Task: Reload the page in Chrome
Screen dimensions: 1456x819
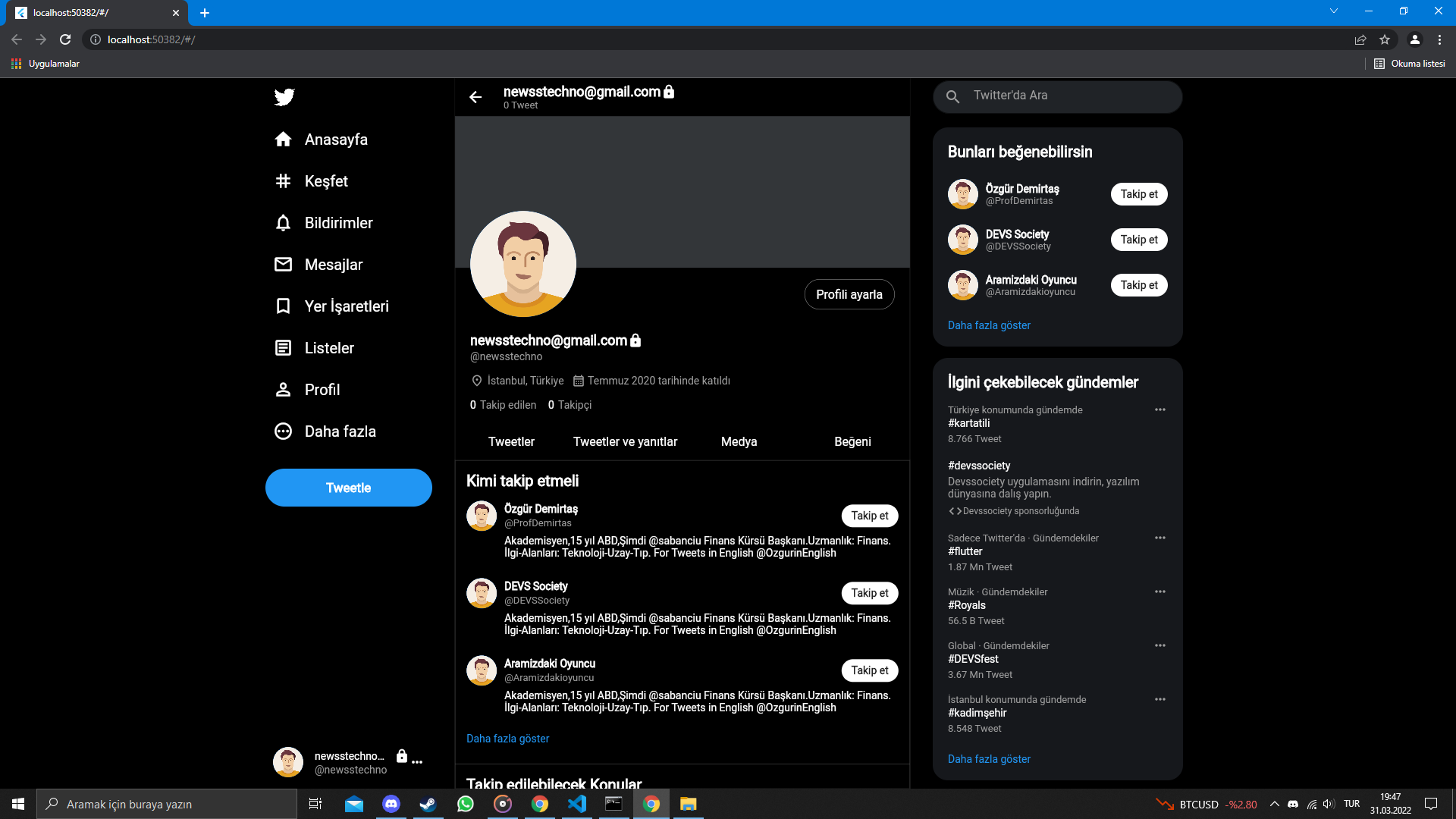Action: pos(65,39)
